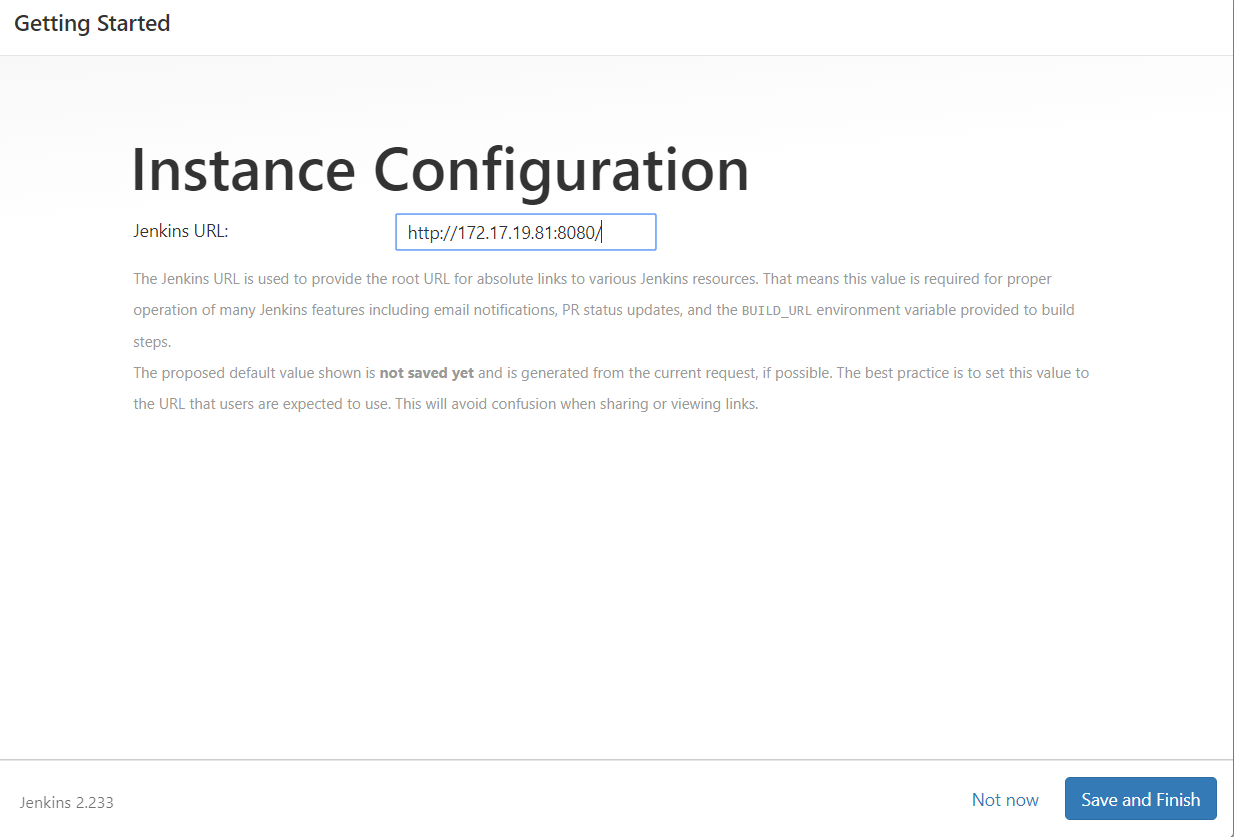Click the Instance Configuration heading
The height and width of the screenshot is (837, 1234).
tap(440, 169)
